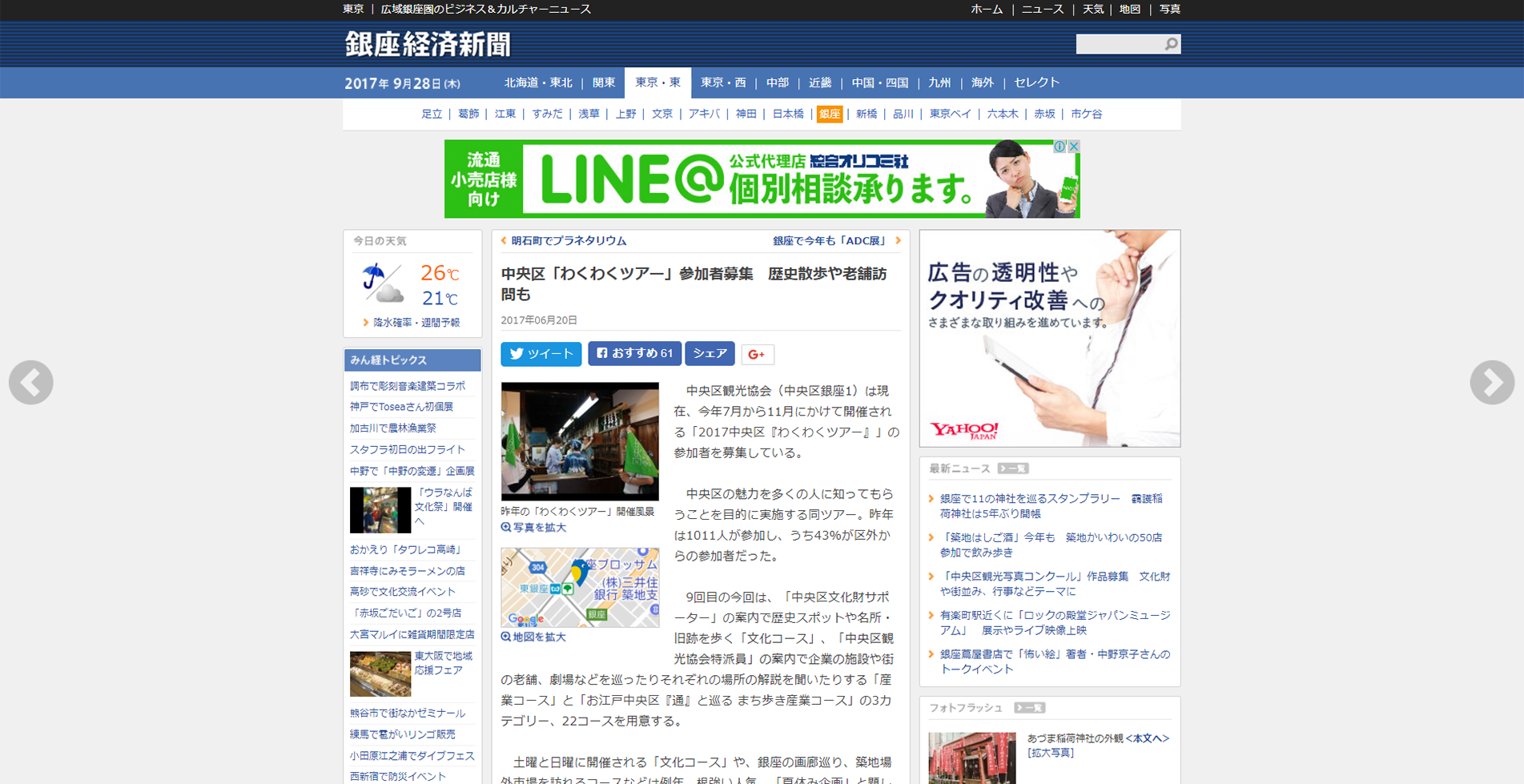The width and height of the screenshot is (1524, 784).
Task: Open the weather icon in 今日の天気
Action: point(382,283)
